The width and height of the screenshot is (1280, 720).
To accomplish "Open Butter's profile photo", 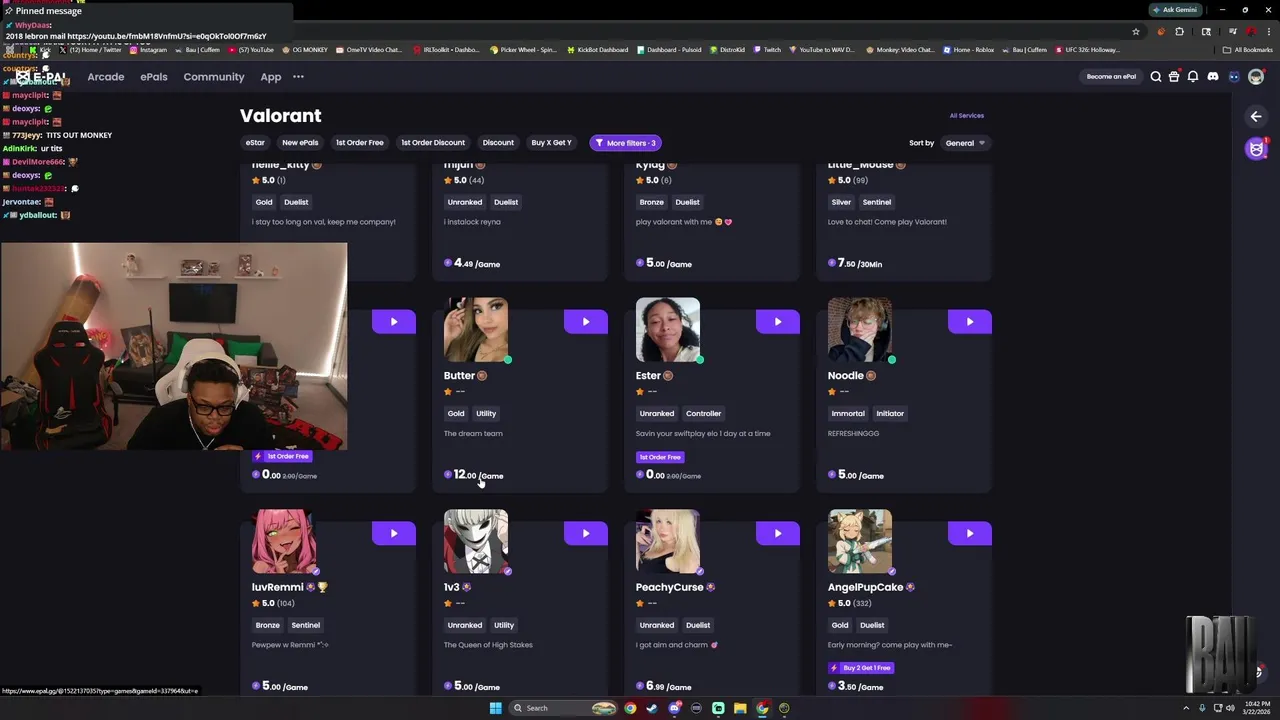I will tap(476, 330).
